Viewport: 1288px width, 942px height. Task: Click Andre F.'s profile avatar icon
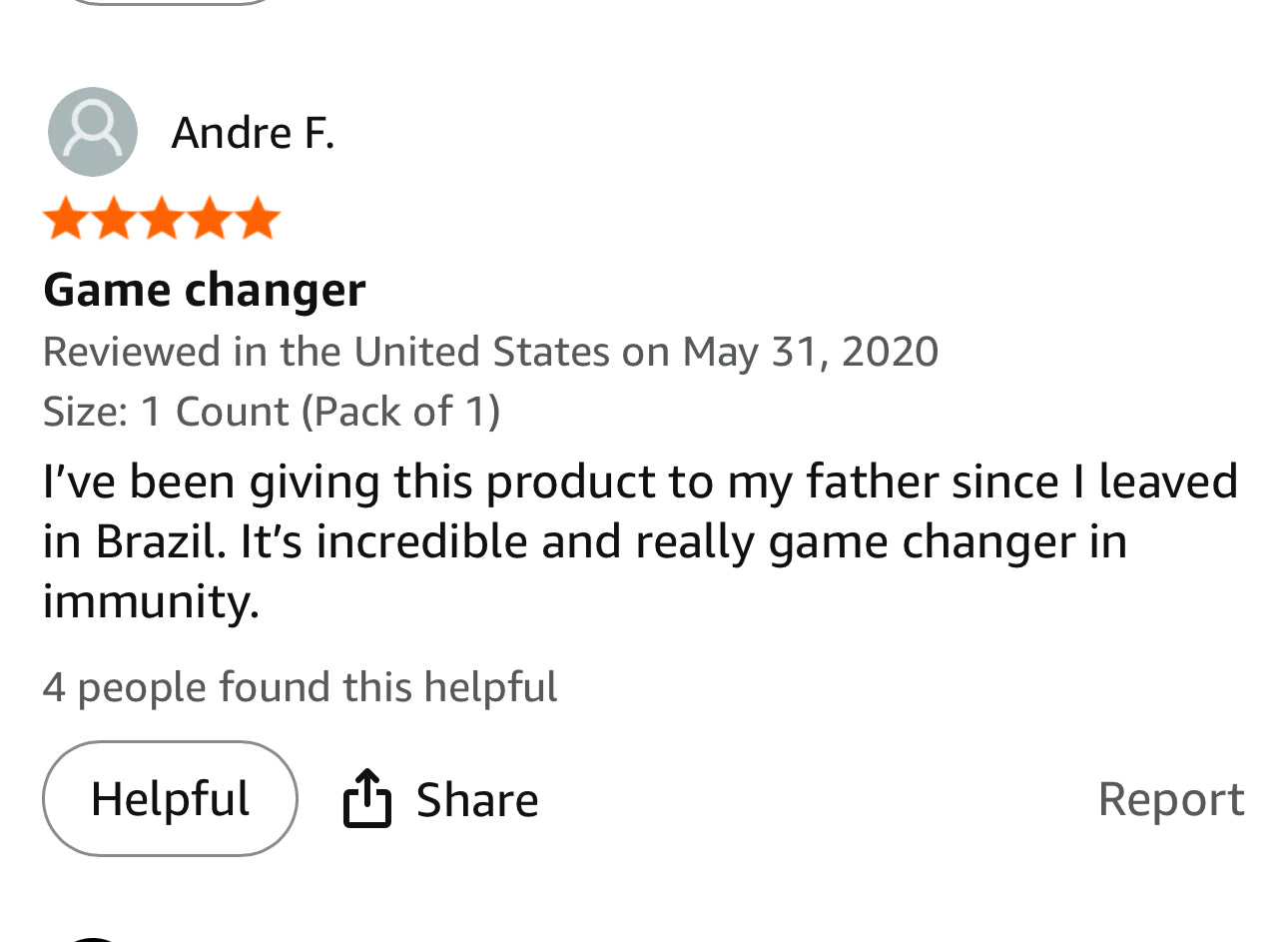pos(93,132)
